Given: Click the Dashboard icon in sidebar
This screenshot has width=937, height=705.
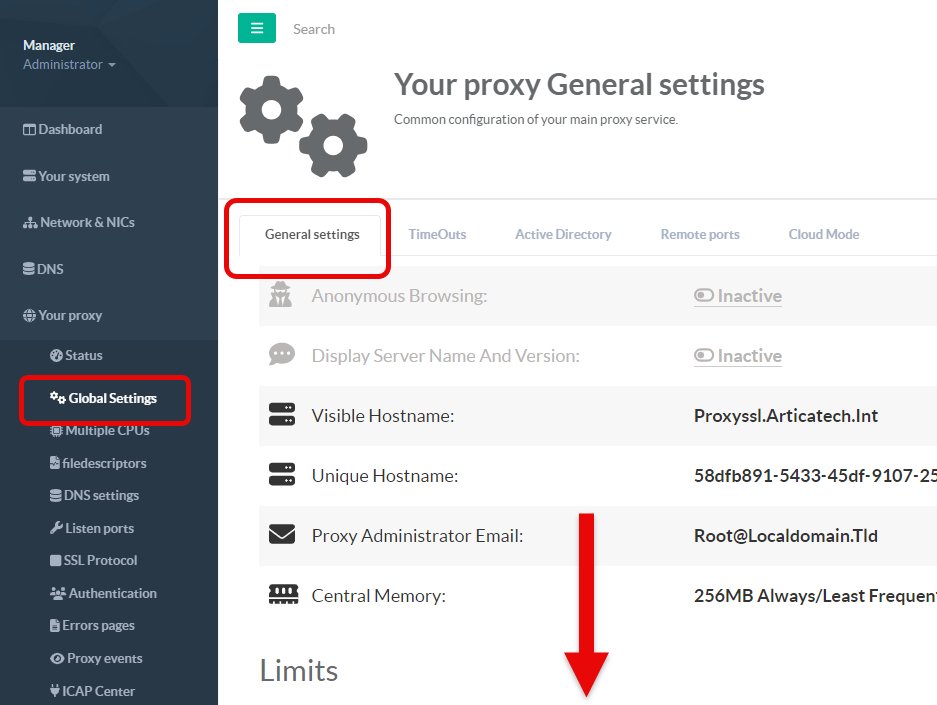Looking at the screenshot, I should click(x=30, y=129).
